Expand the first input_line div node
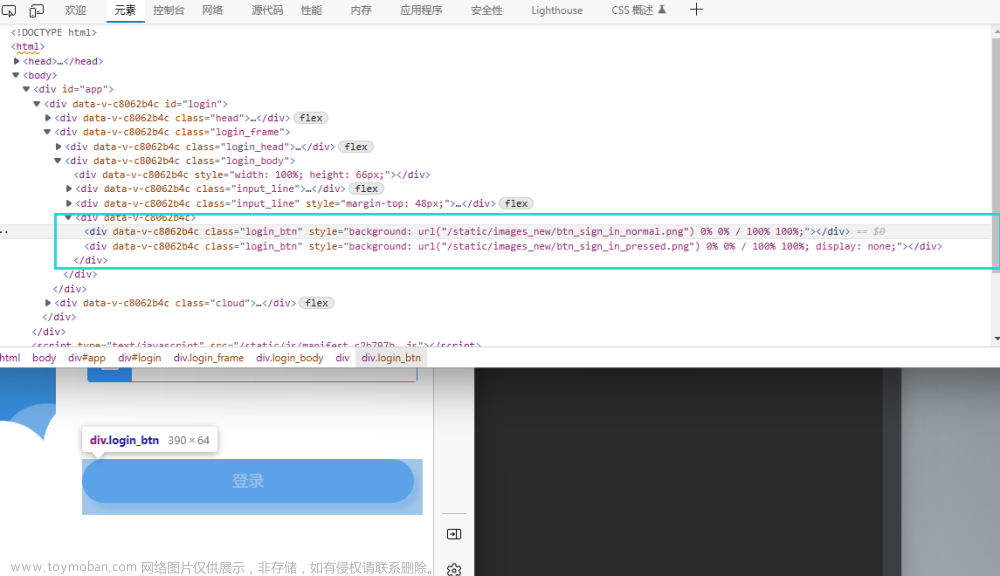The height and width of the screenshot is (576, 1000). click(x=69, y=189)
